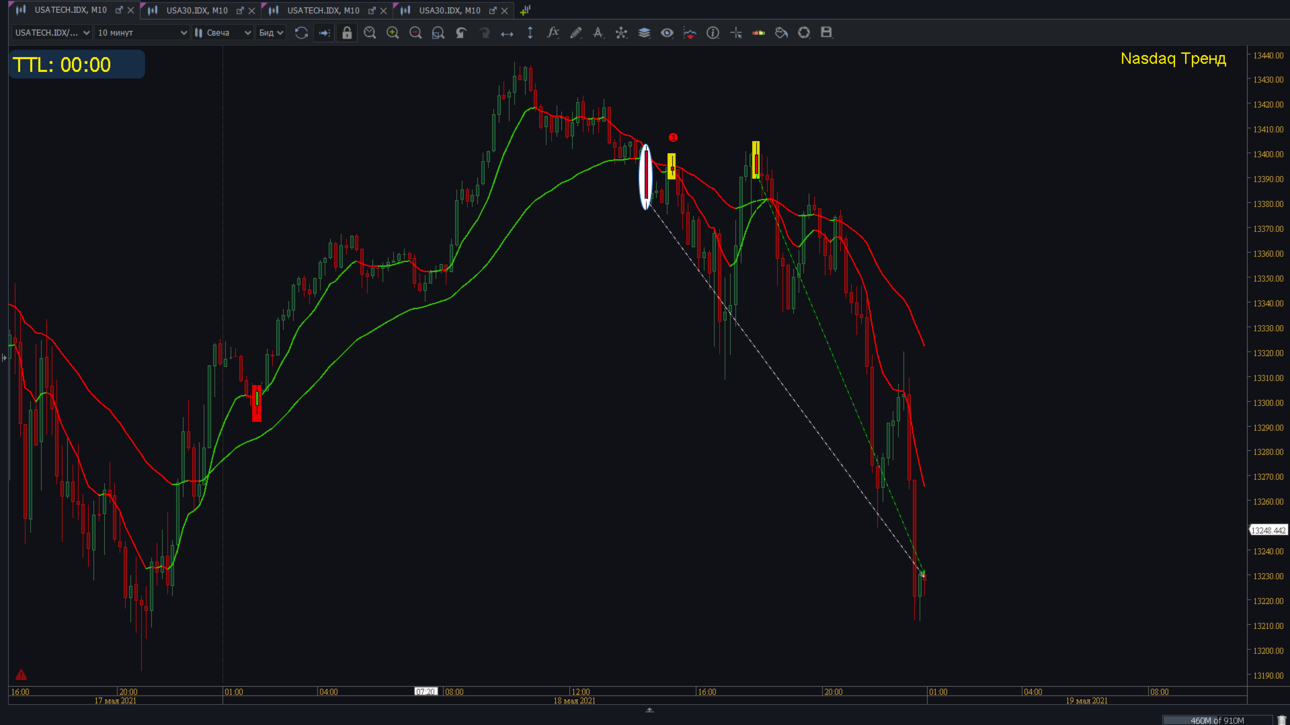The width and height of the screenshot is (1290, 725).
Task: Close the first USATECH.IDX tab
Action: [131, 10]
